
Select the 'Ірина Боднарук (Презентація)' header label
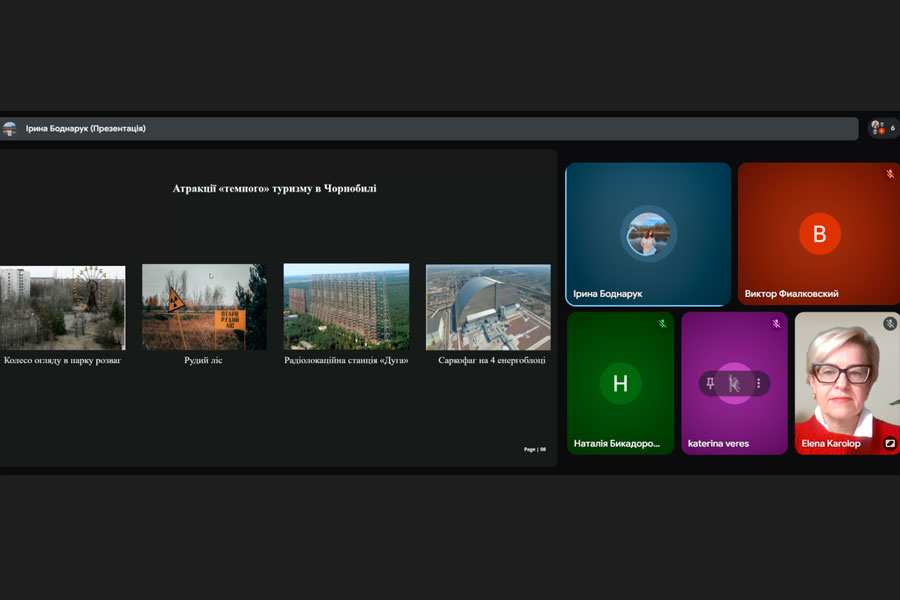point(86,129)
